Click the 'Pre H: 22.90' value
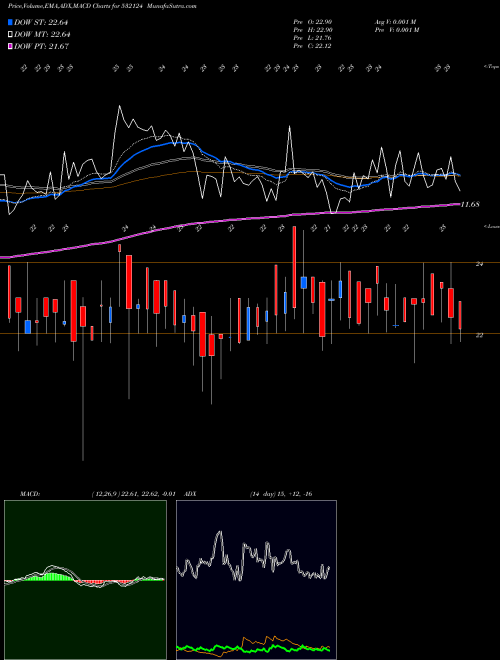This screenshot has width=500, height=660. pos(313,30)
